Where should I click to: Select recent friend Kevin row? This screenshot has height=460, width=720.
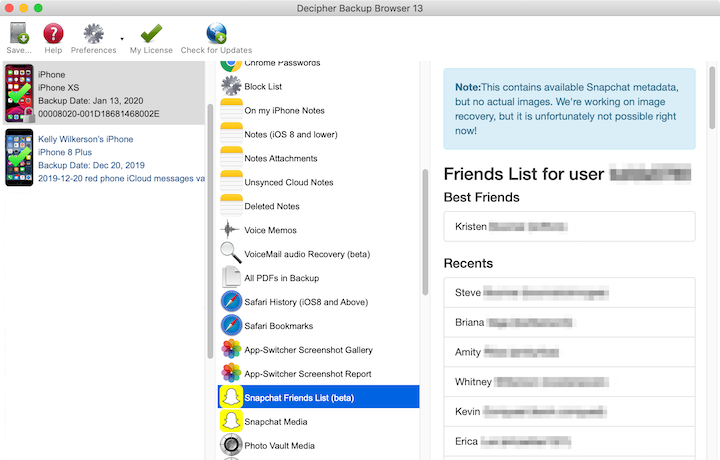coord(569,411)
